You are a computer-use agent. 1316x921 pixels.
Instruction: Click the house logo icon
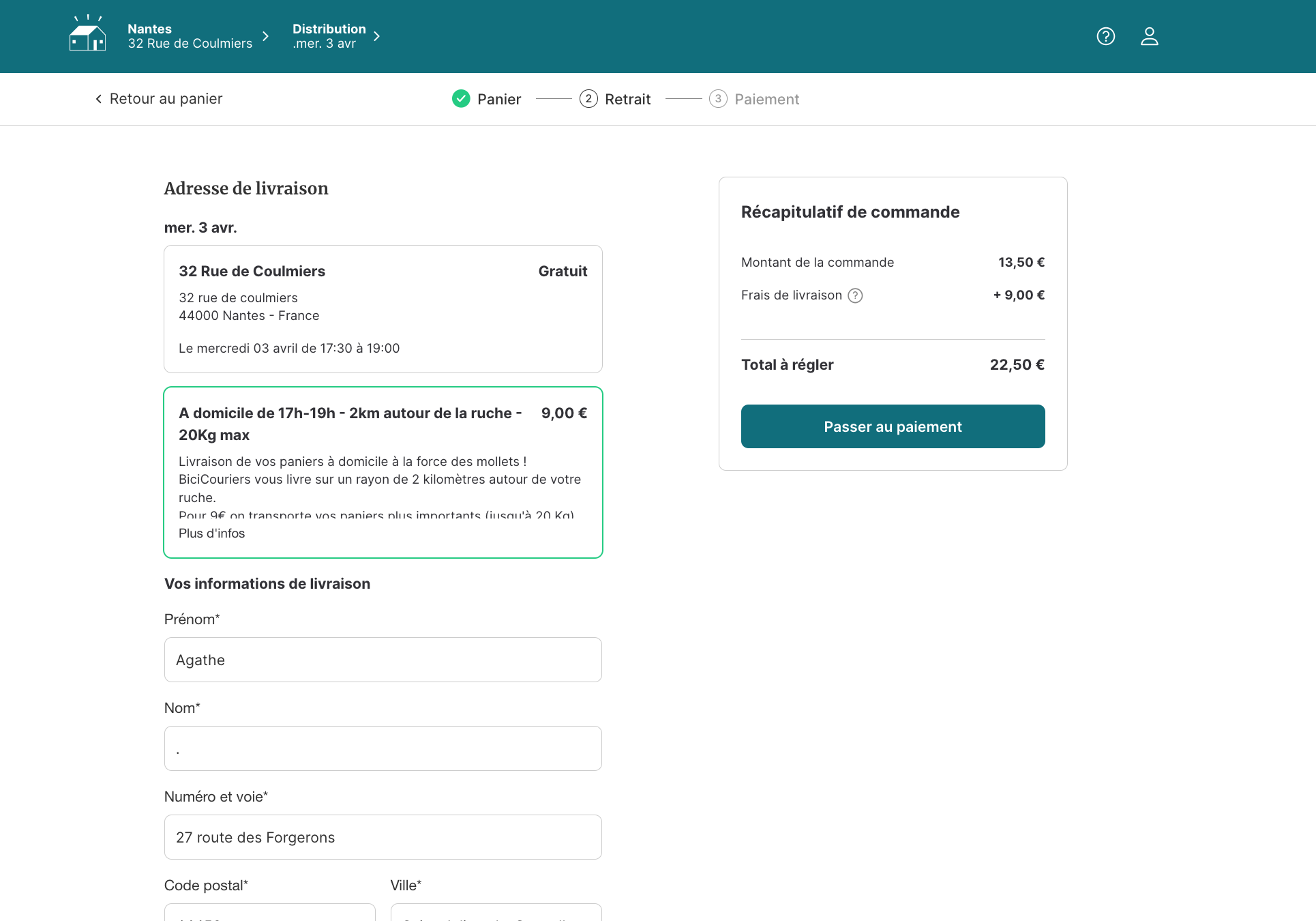87,33
